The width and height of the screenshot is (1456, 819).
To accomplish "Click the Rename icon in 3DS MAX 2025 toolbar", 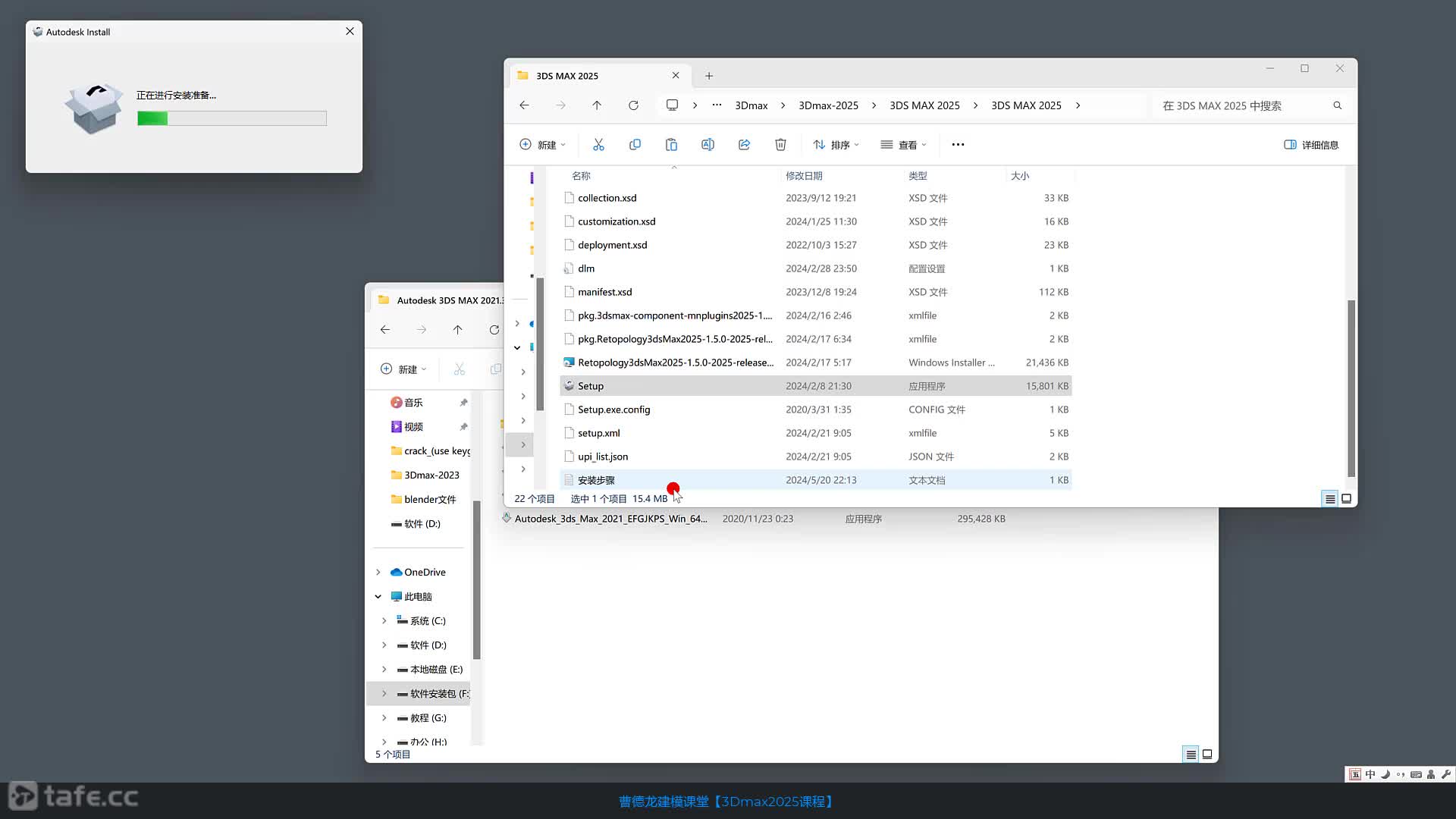I will [x=708, y=144].
